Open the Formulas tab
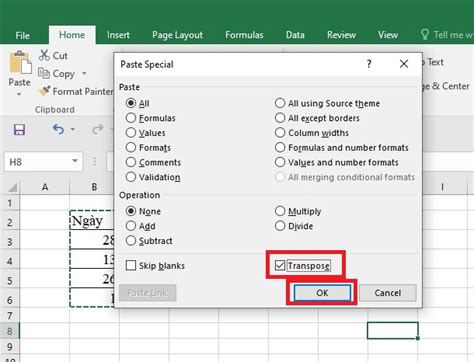This screenshot has height=362, width=474. coord(244,35)
